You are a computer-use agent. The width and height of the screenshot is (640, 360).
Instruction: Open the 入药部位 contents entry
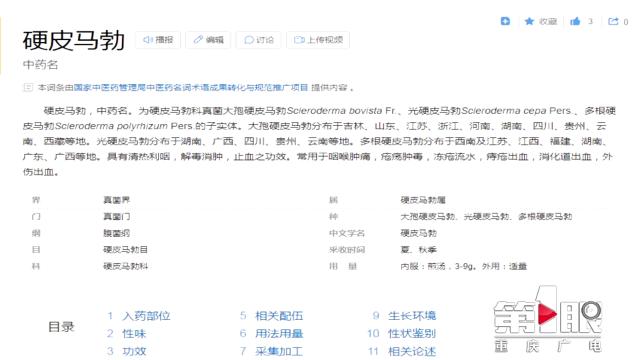tap(146, 316)
